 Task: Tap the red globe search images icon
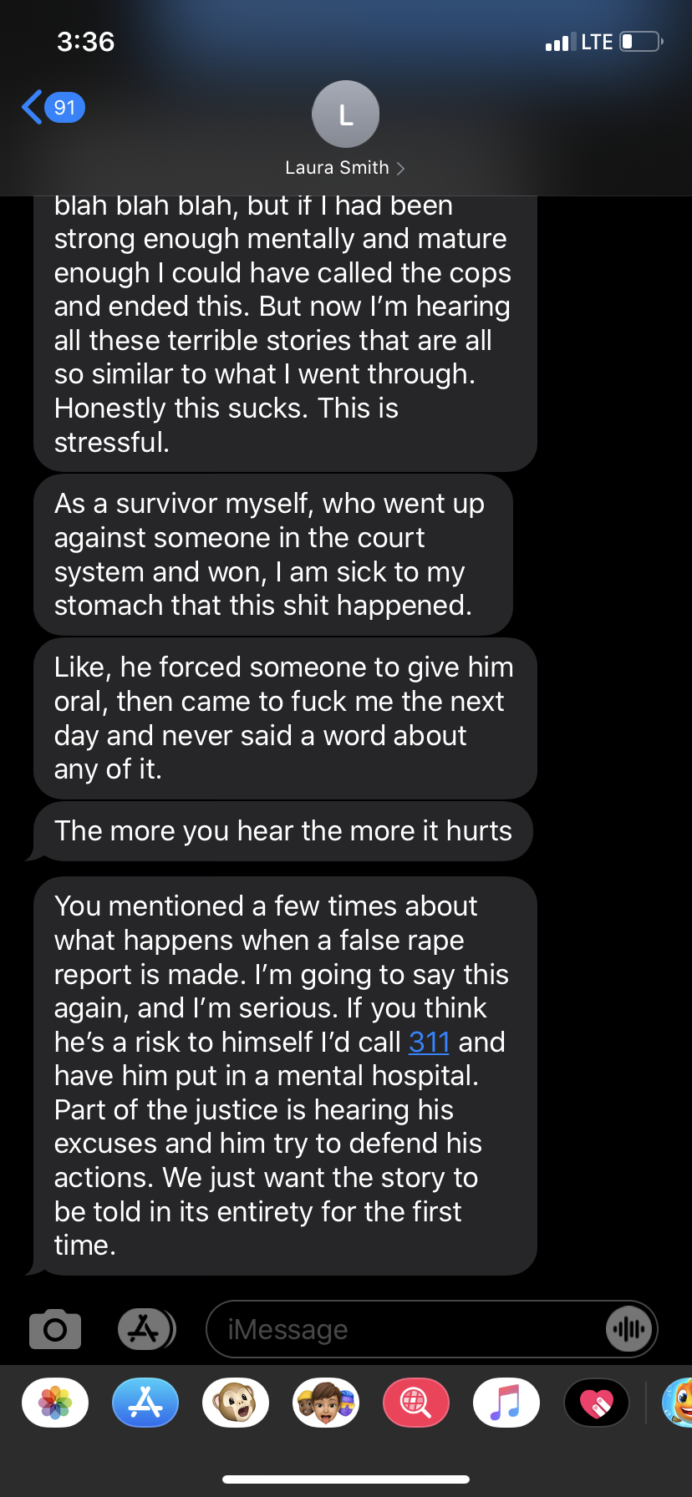tap(416, 1403)
